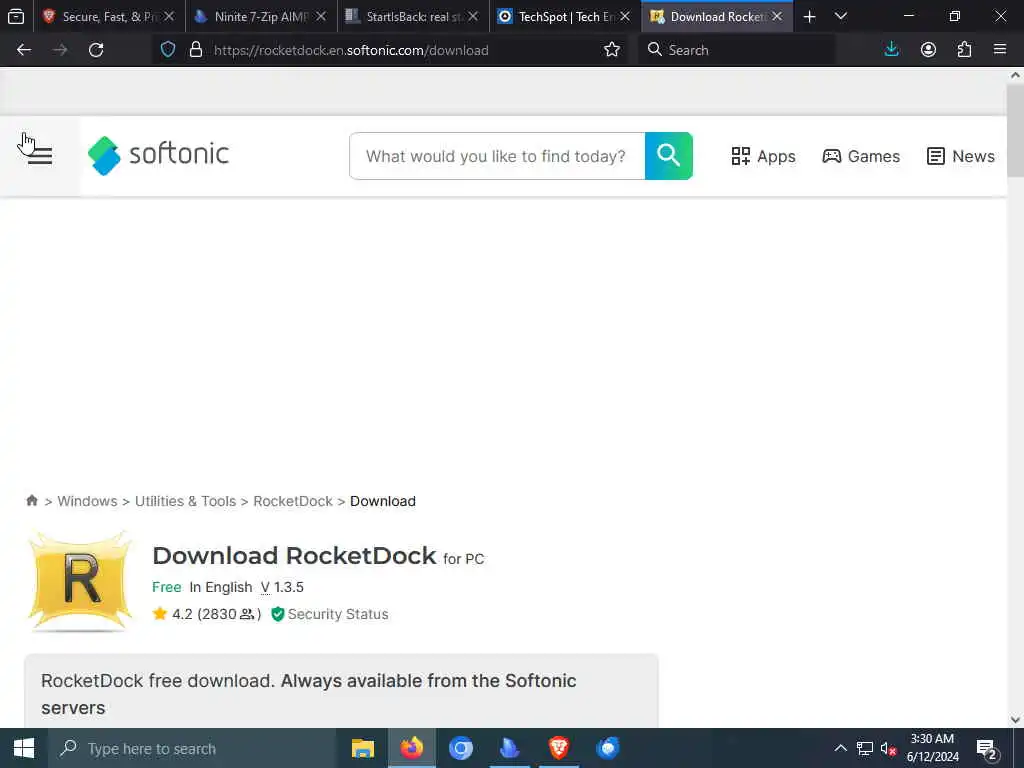The image size is (1024, 768).
Task: Open File Explorer from the taskbar
Action: 362,748
